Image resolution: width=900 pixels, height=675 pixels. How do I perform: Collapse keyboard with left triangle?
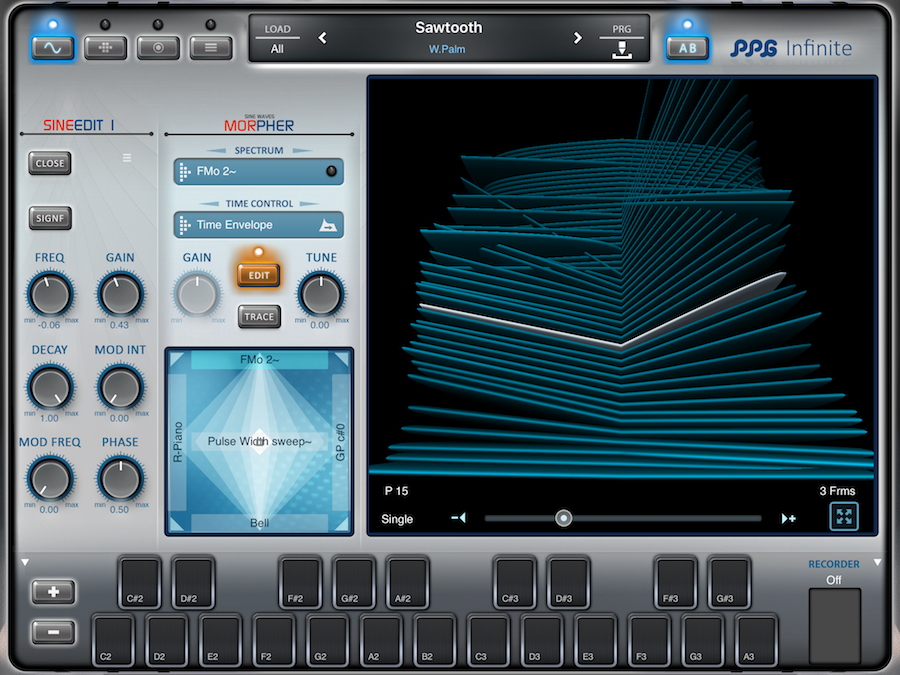[25, 562]
